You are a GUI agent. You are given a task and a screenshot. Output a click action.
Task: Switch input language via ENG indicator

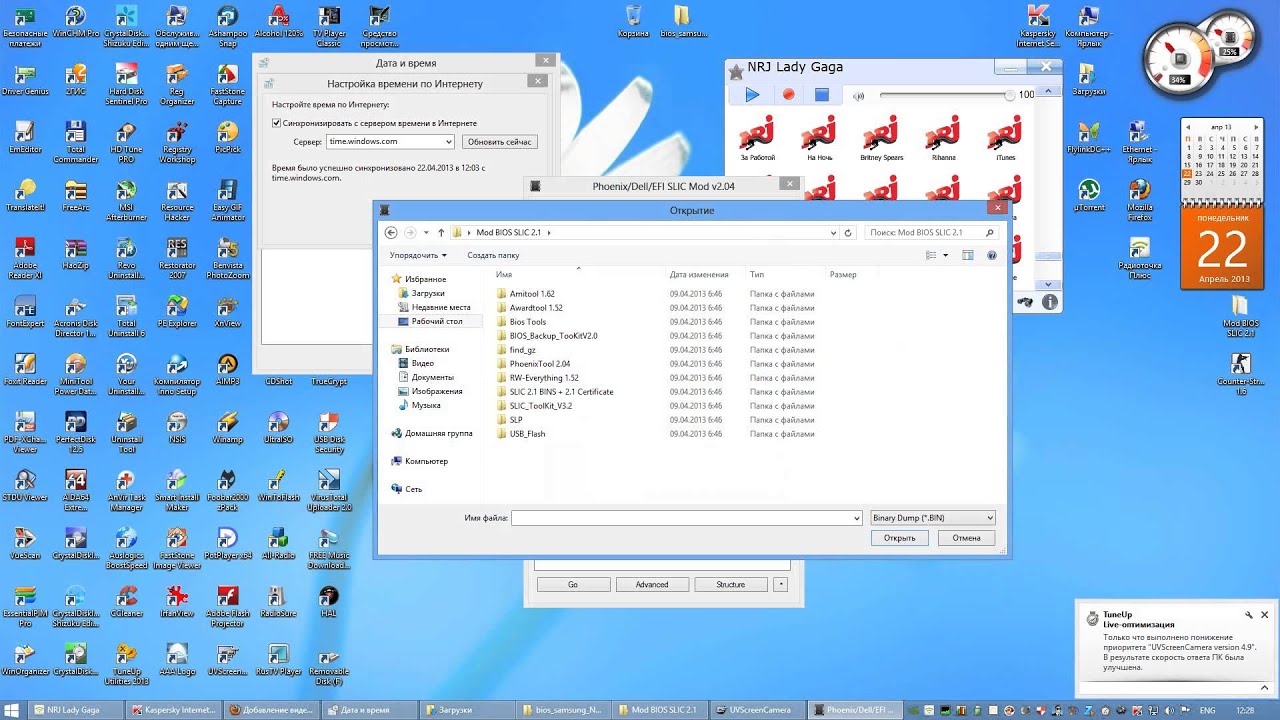1208,710
